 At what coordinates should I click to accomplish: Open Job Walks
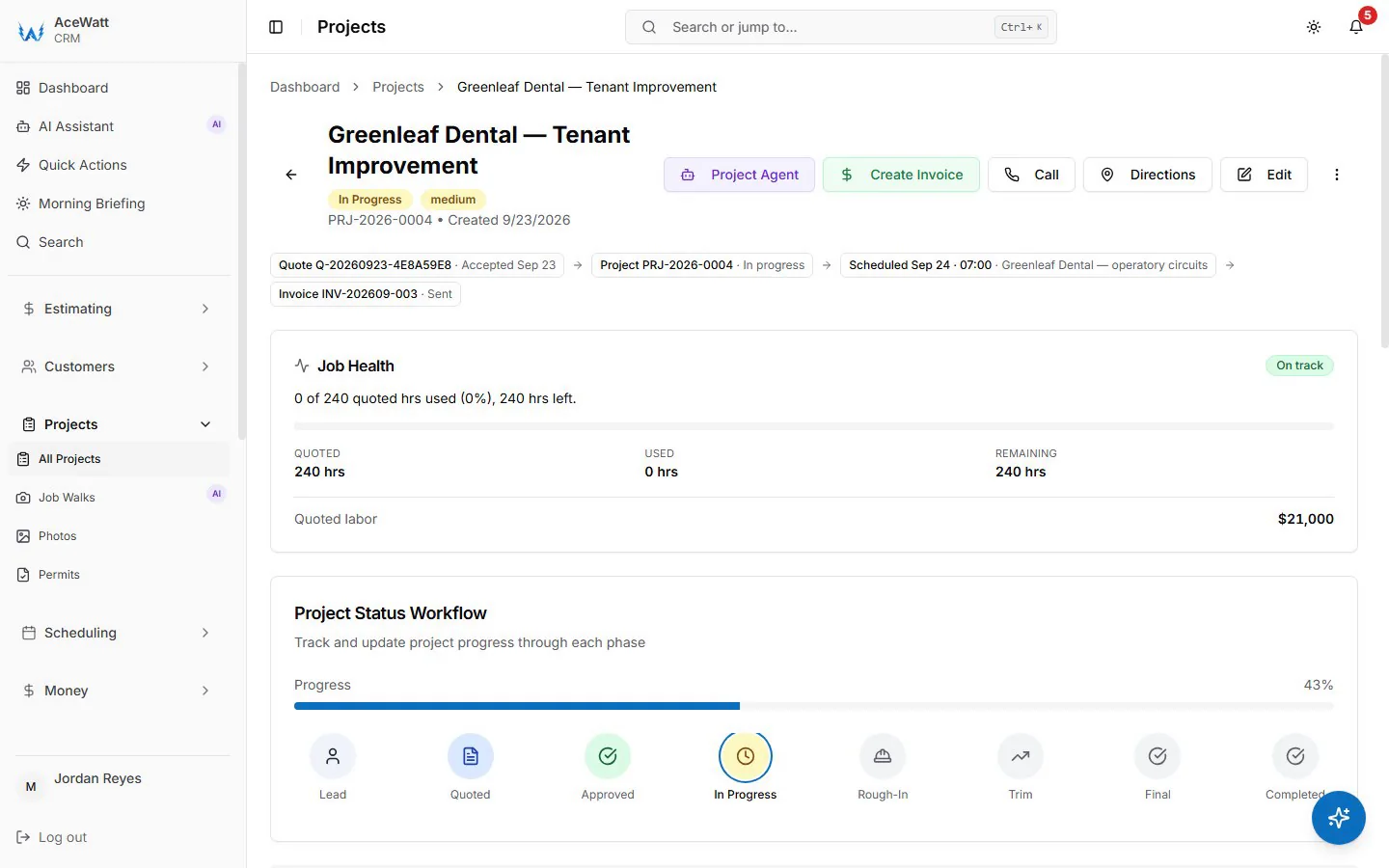119,498
